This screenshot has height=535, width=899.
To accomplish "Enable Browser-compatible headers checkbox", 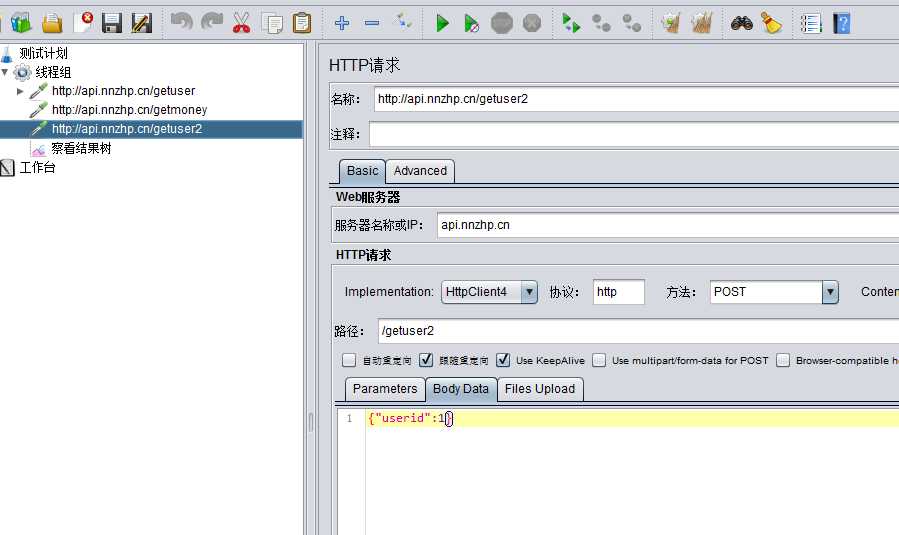I will [x=783, y=360].
